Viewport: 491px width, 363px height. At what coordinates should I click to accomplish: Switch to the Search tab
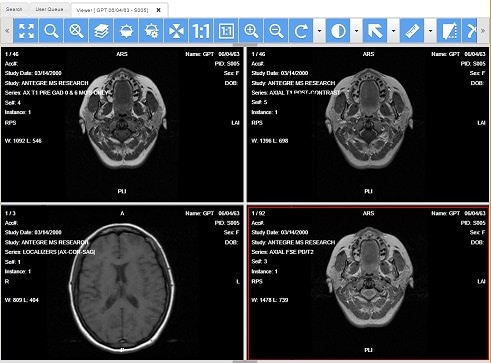pos(14,9)
